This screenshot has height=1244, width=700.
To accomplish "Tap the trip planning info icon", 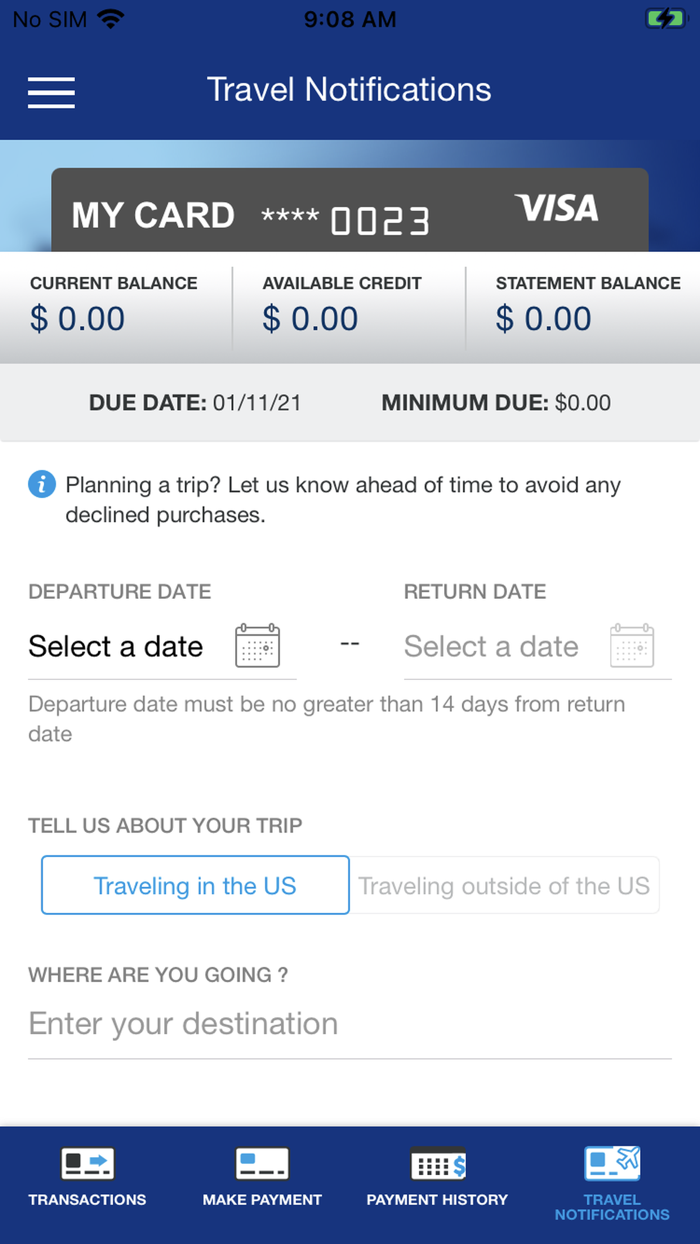I will 39,485.
